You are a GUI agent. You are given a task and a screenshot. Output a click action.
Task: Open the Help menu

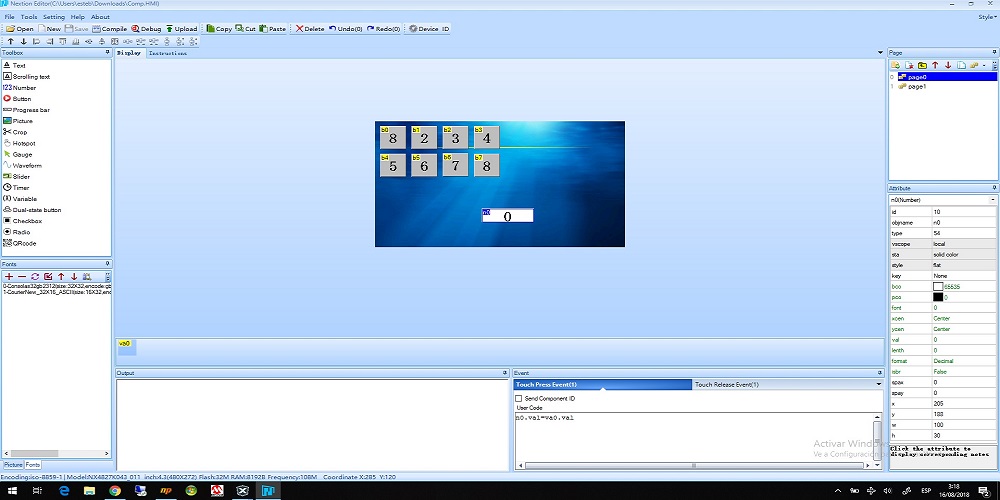(78, 17)
